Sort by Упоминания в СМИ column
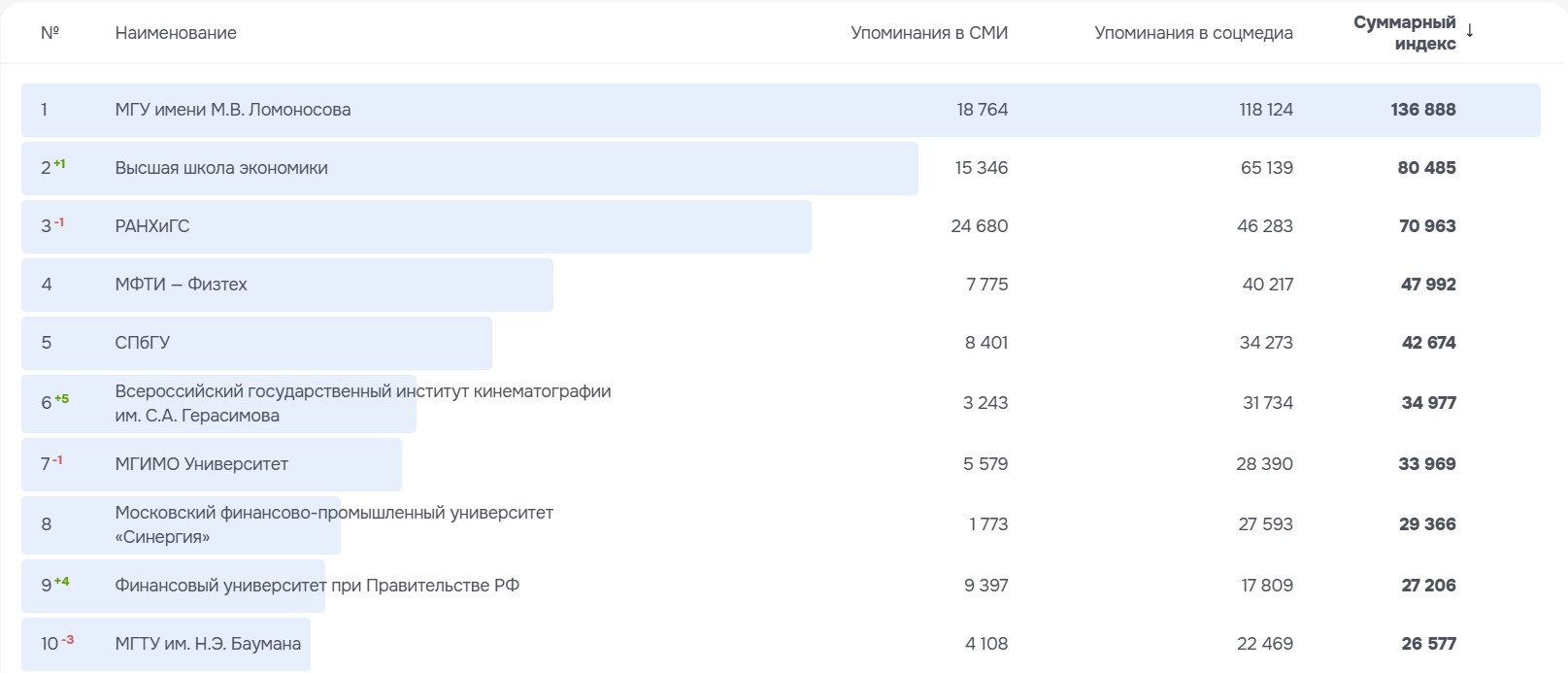This screenshot has height=673, width=1568. [929, 33]
